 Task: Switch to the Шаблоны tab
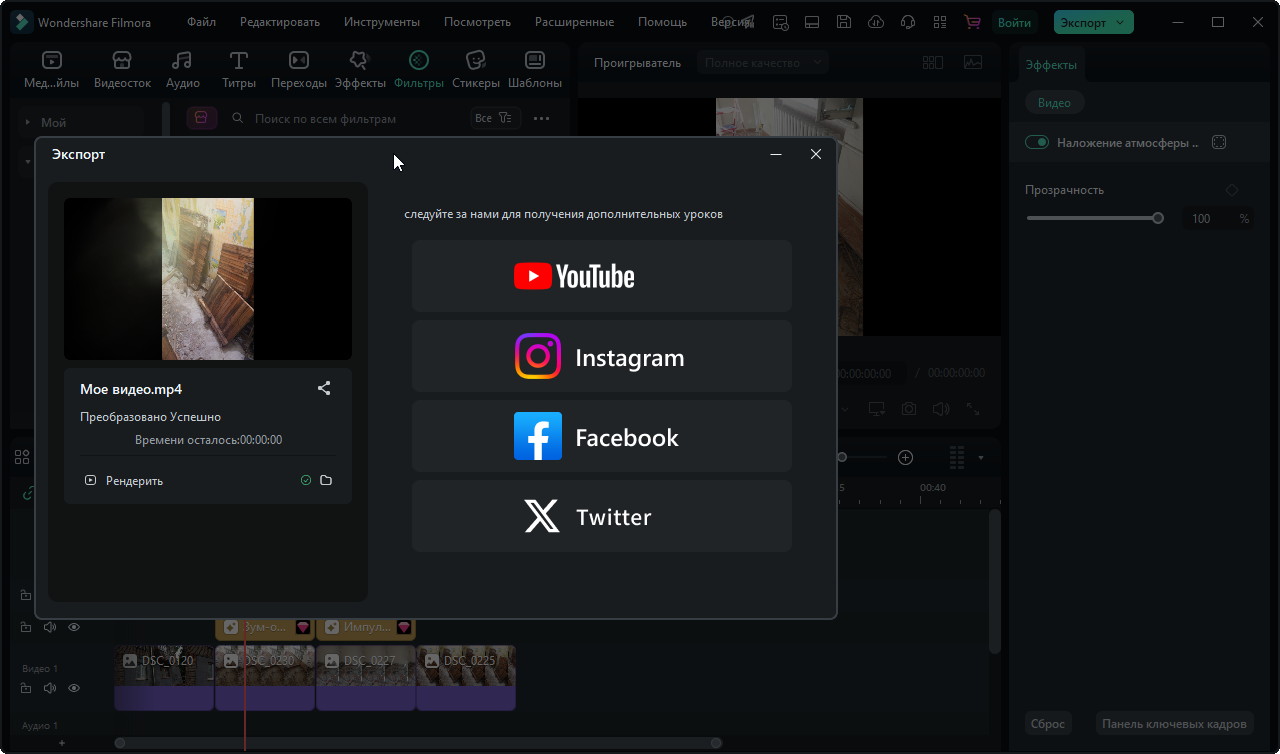tap(535, 70)
